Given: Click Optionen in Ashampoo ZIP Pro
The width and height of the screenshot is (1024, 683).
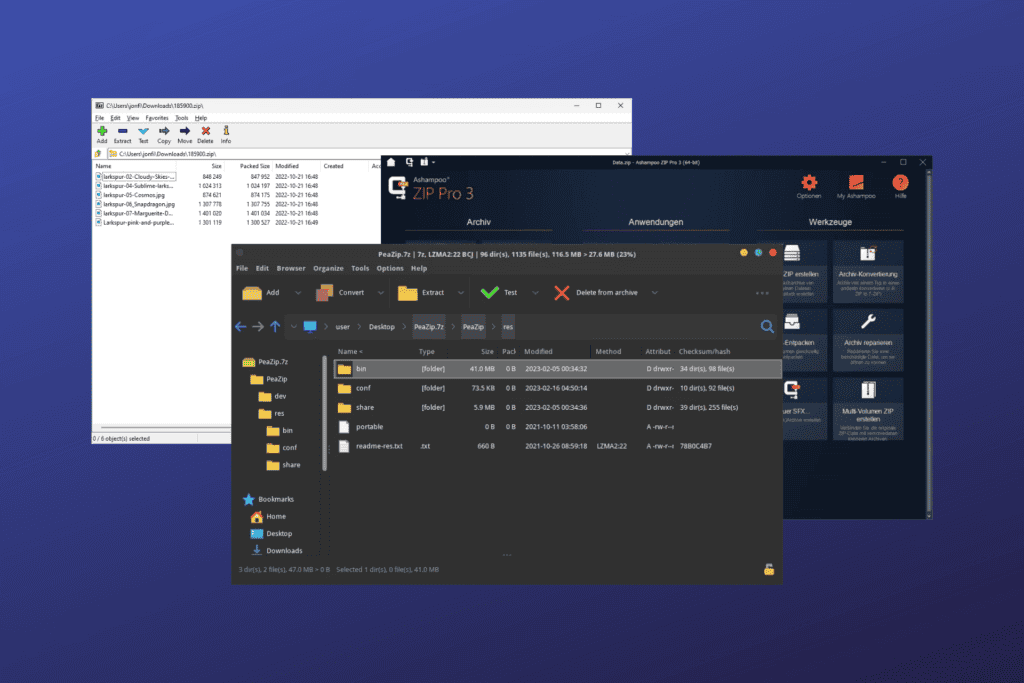Looking at the screenshot, I should 808,186.
